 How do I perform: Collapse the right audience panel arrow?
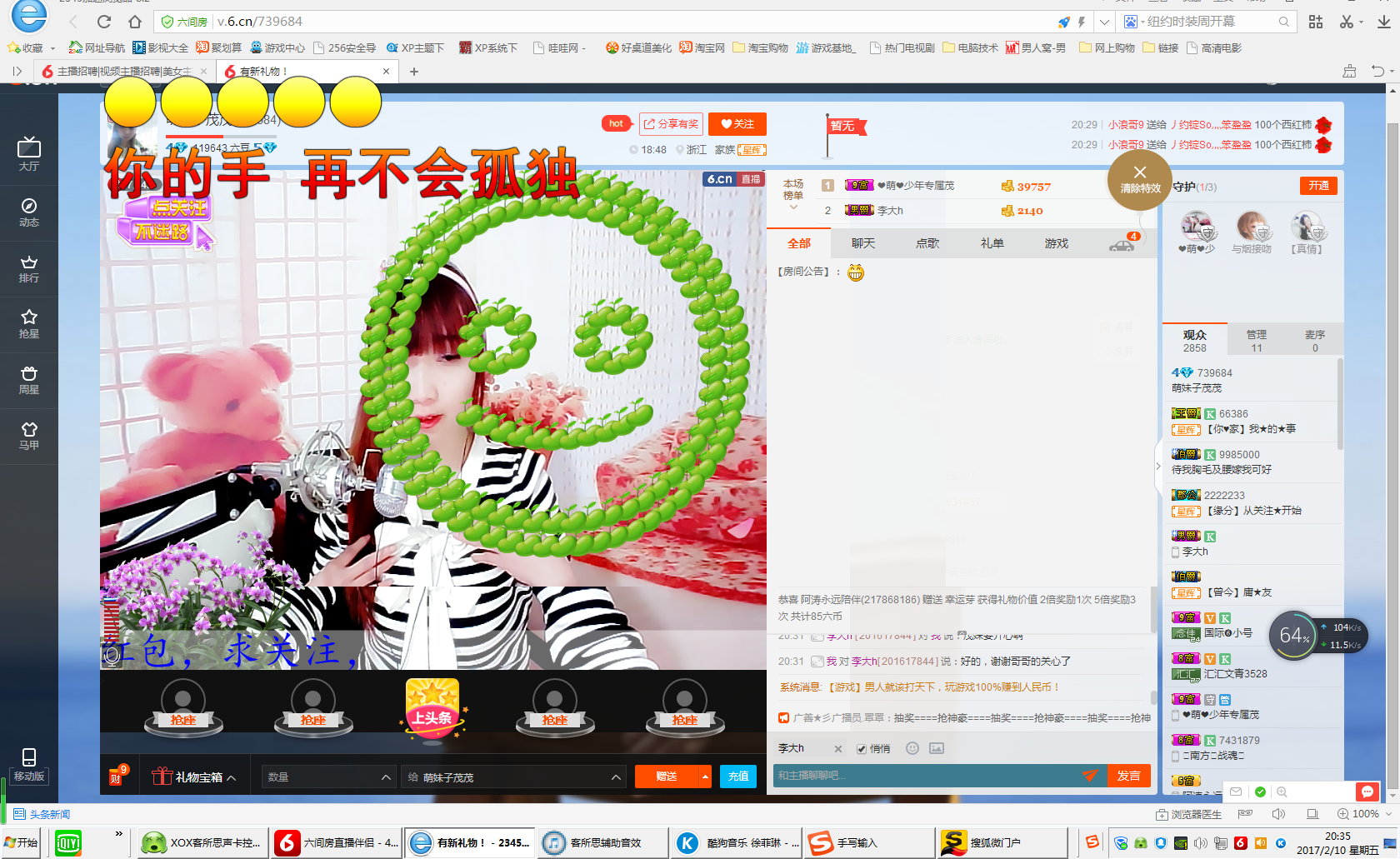click(x=1157, y=466)
